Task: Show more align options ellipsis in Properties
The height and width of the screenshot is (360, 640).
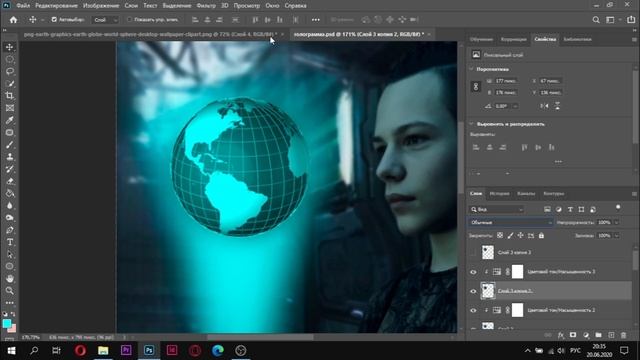Action: pyautogui.click(x=558, y=162)
